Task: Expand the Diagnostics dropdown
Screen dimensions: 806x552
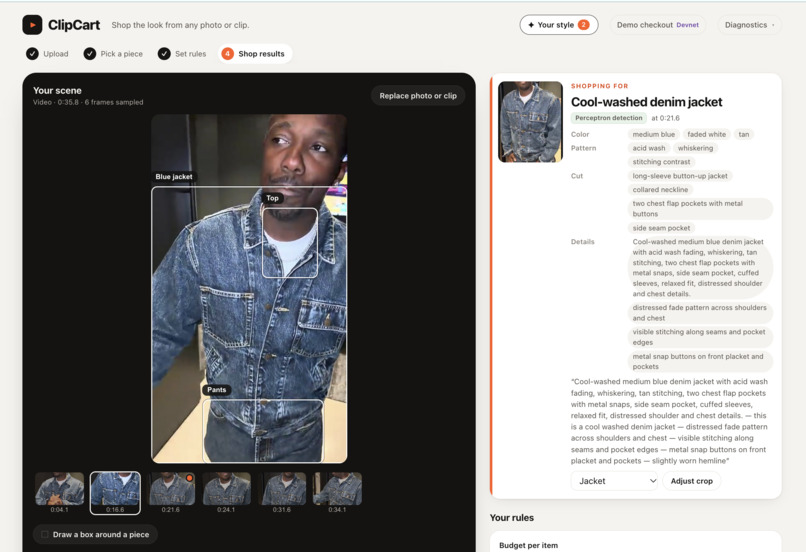Action: coord(749,25)
